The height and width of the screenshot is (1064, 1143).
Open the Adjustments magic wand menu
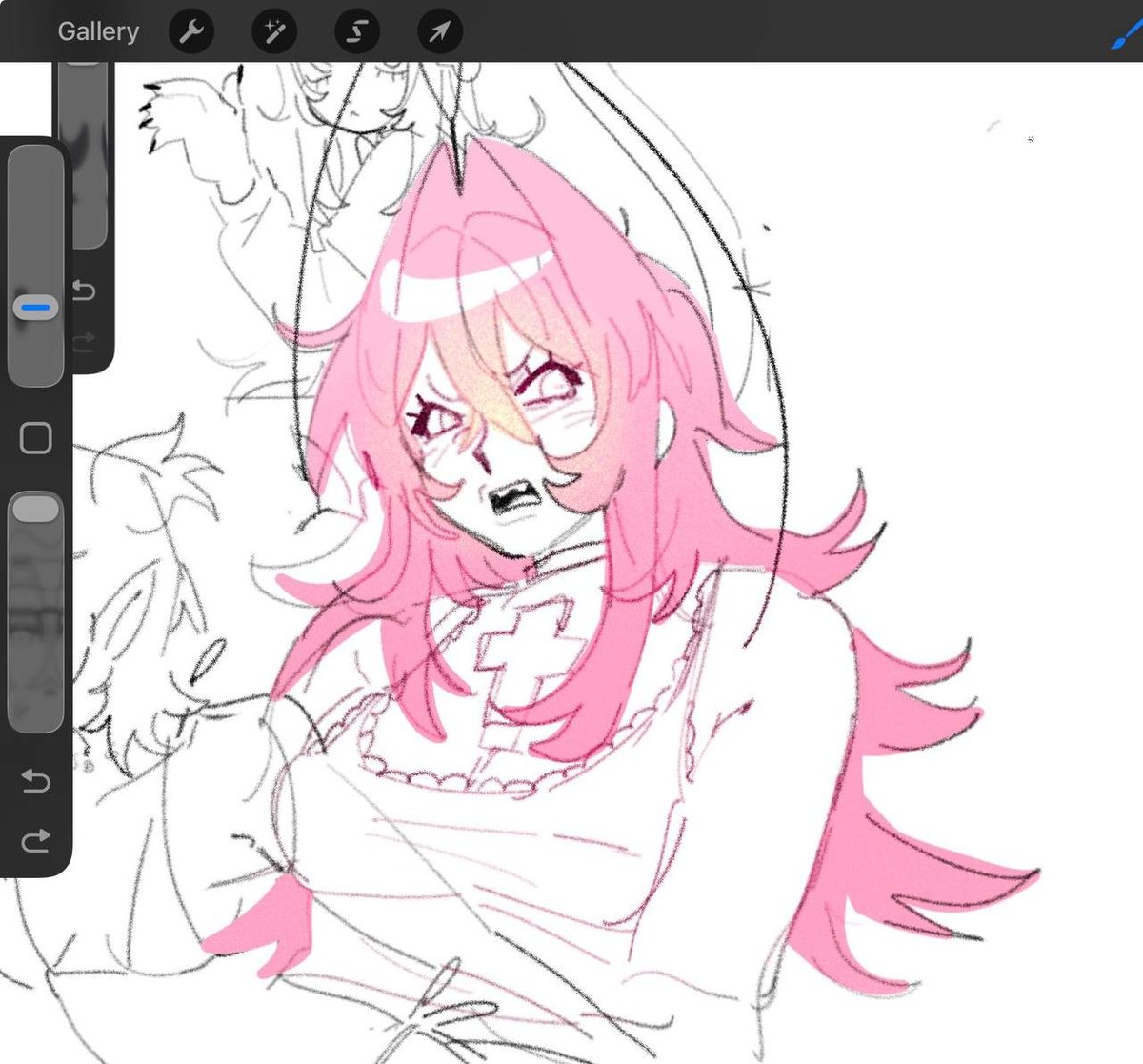(274, 32)
